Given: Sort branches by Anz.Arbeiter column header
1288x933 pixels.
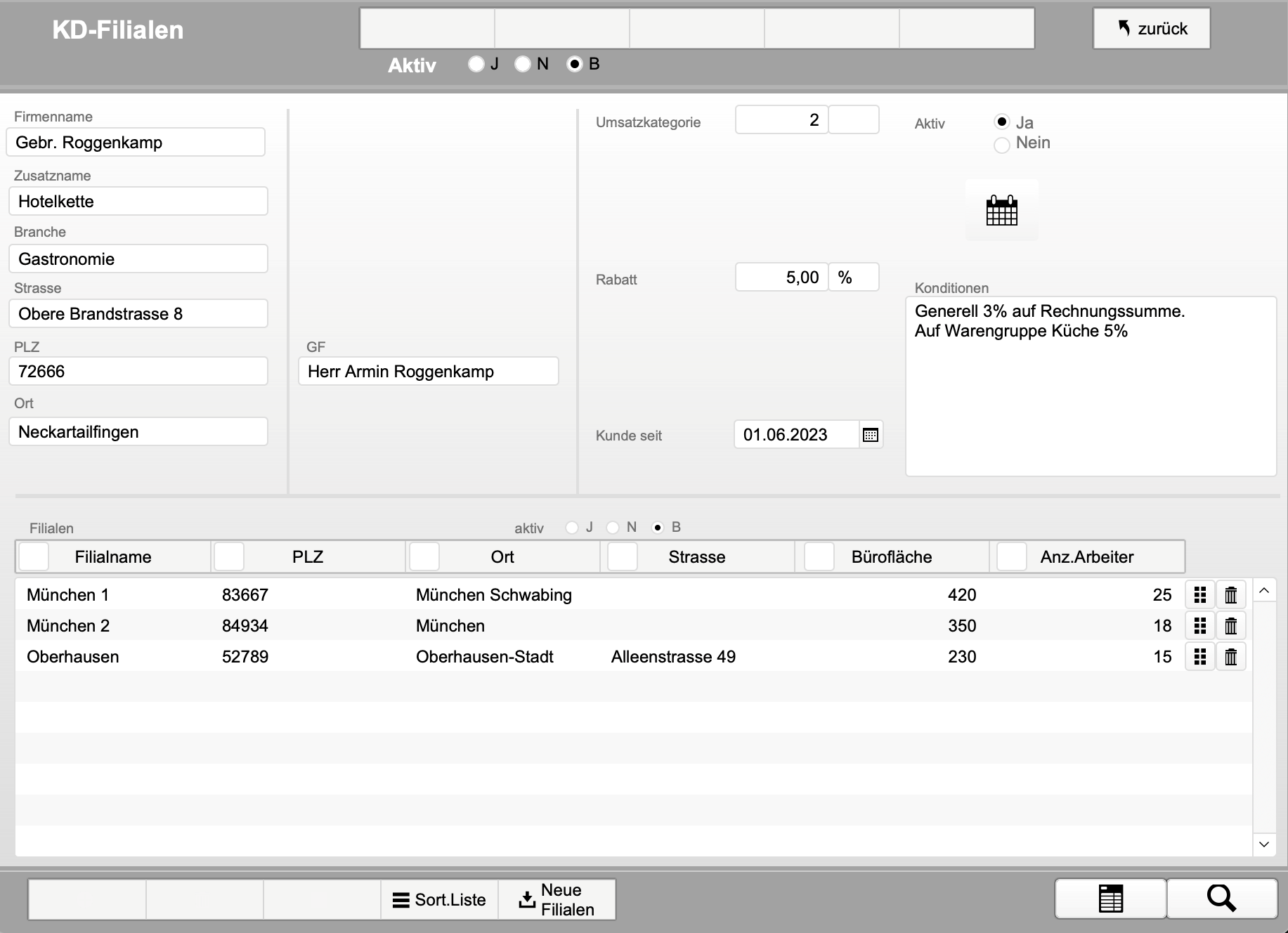Looking at the screenshot, I should click(1086, 557).
